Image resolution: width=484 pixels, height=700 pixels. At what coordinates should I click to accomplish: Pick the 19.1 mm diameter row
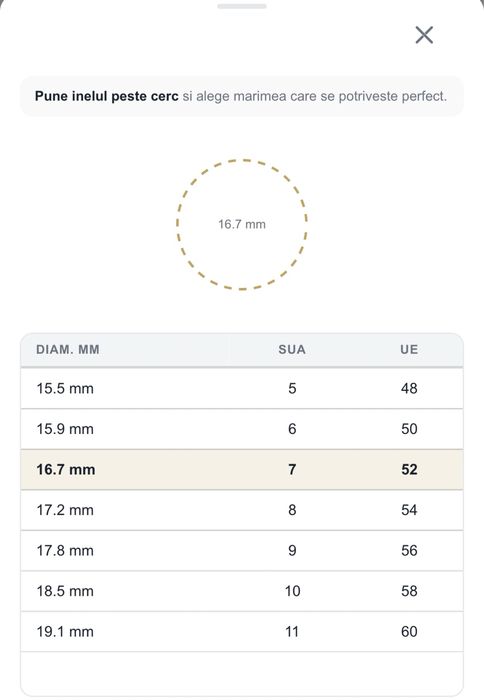click(242, 632)
